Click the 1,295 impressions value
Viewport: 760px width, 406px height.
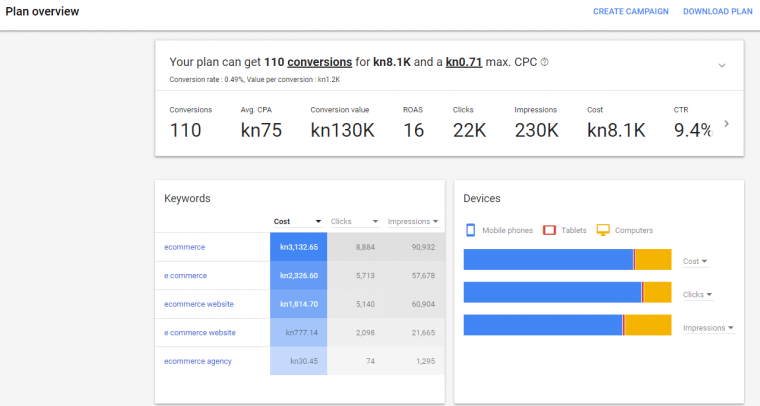(426, 361)
